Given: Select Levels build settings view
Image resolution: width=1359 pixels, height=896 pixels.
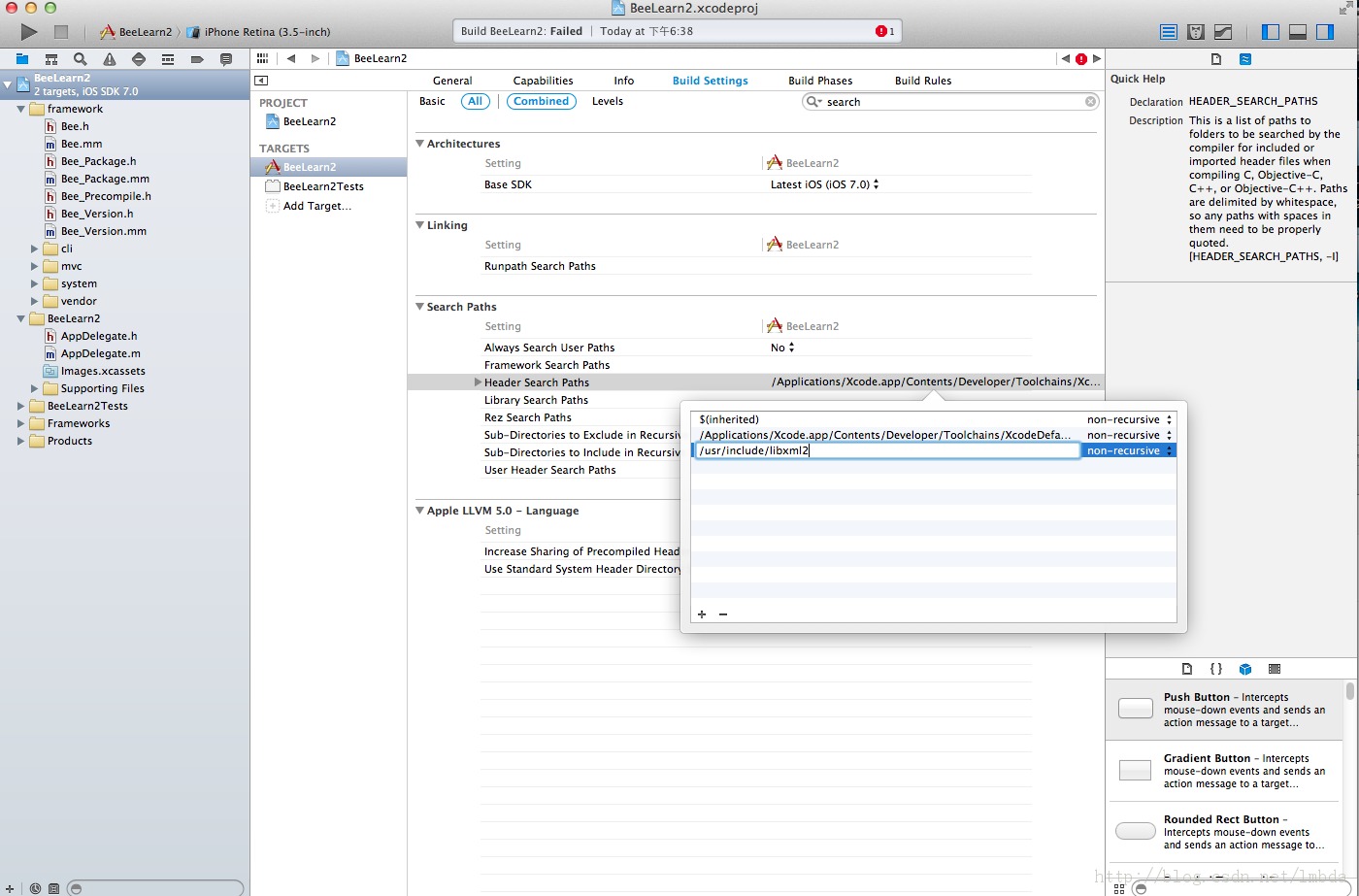Looking at the screenshot, I should click(608, 101).
